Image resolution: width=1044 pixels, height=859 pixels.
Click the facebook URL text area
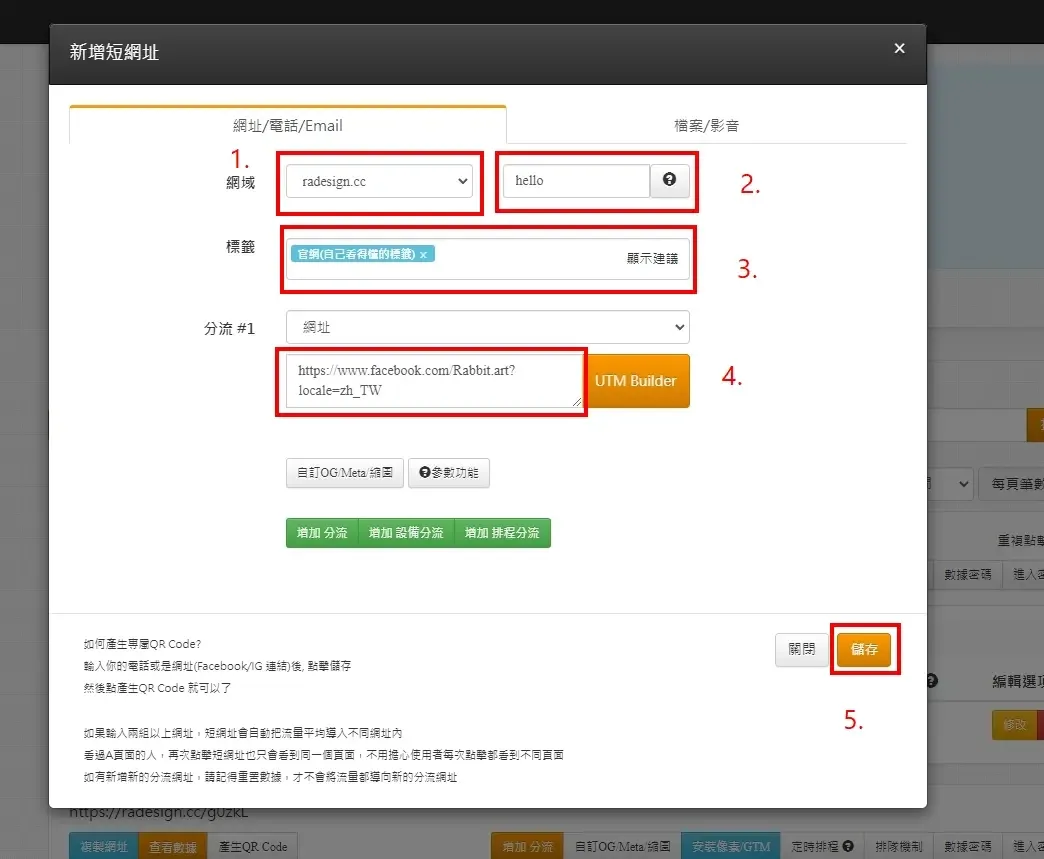tap(434, 380)
